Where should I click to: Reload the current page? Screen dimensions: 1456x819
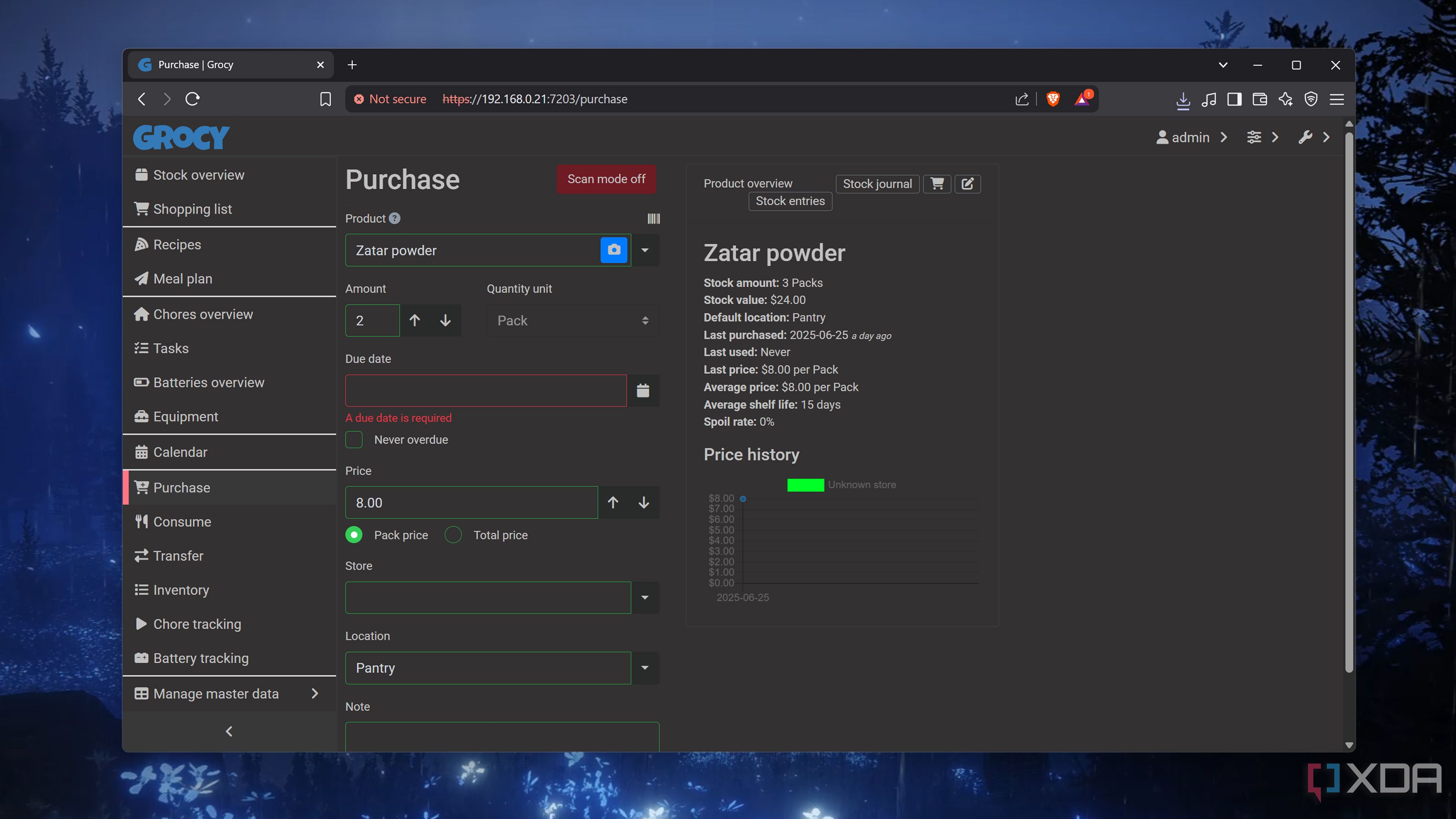pos(193,99)
